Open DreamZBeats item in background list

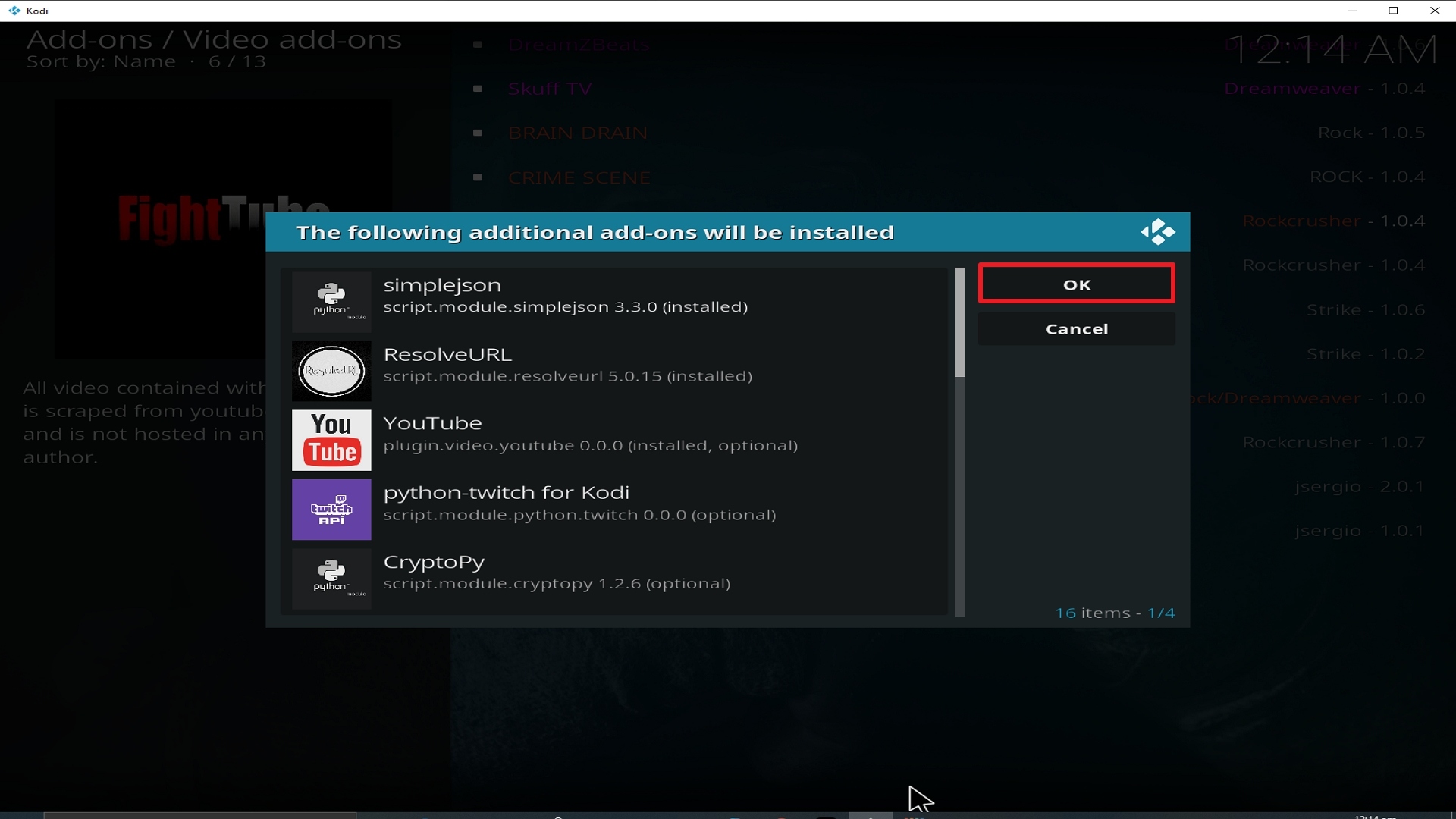(x=579, y=45)
